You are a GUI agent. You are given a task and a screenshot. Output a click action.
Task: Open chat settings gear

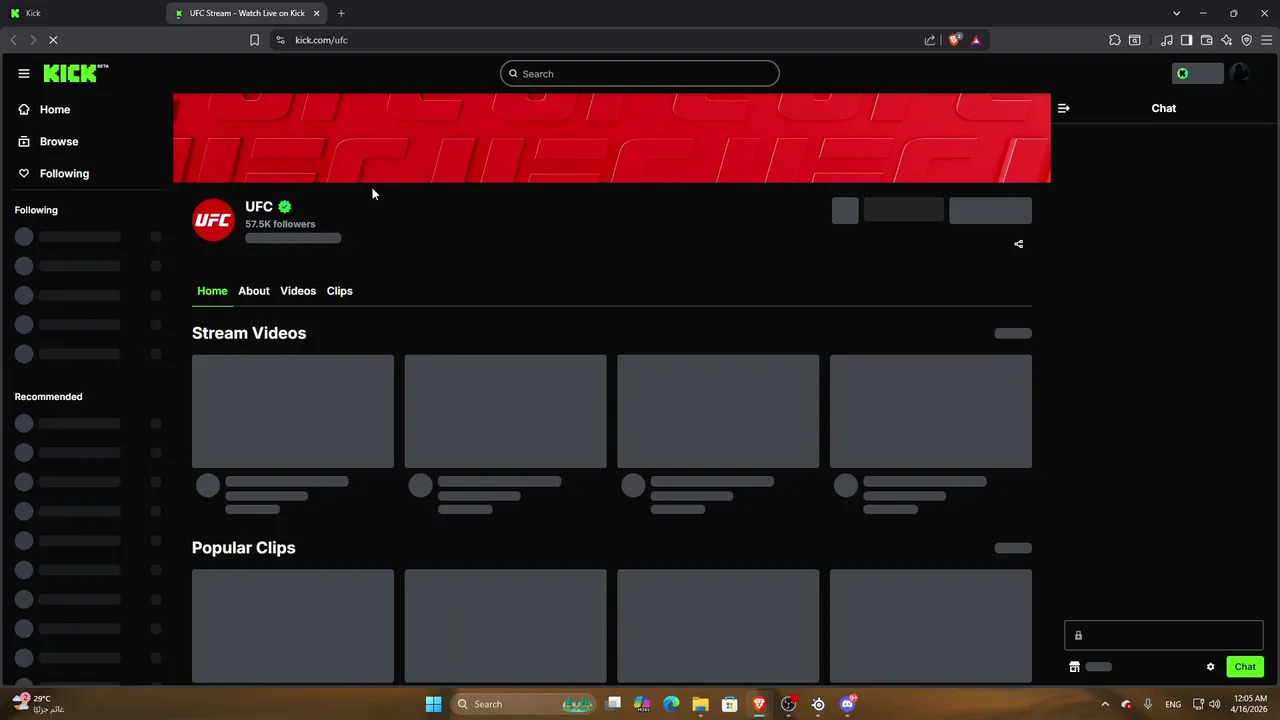[x=1210, y=667]
